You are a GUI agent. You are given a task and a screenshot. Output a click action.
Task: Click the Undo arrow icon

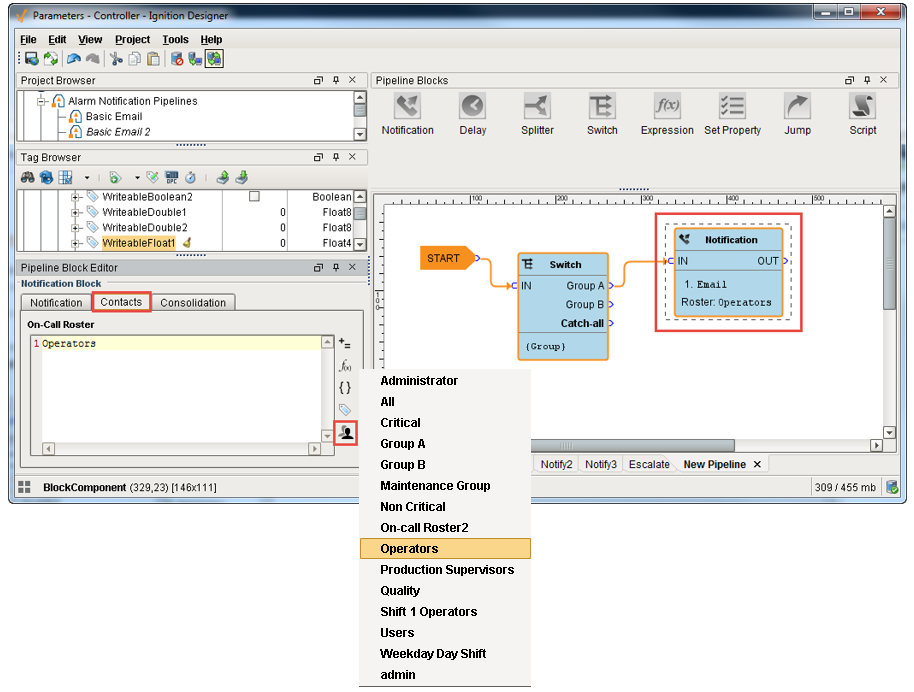[x=74, y=59]
